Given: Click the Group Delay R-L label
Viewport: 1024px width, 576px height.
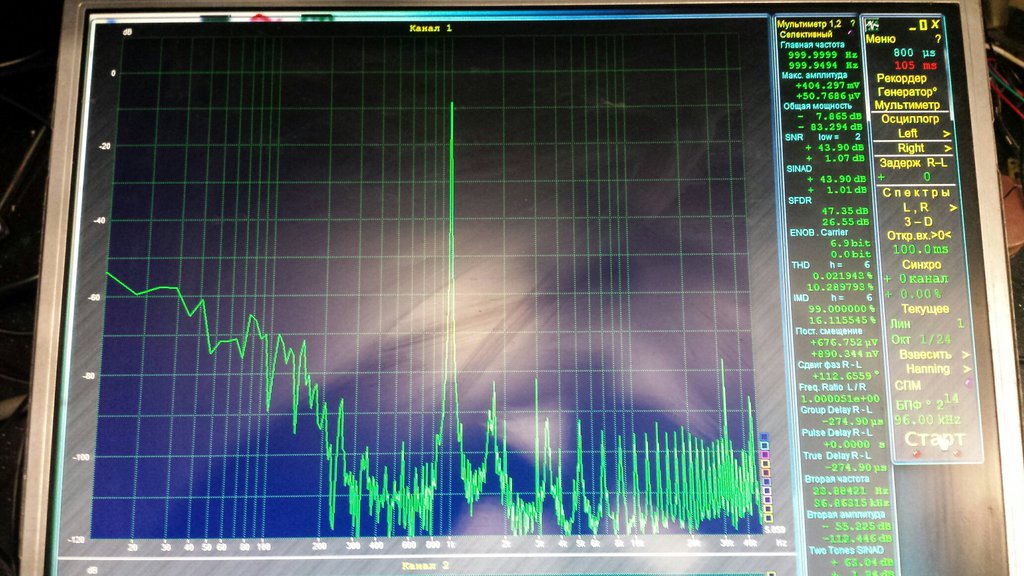Looking at the screenshot, I should pos(837,410).
